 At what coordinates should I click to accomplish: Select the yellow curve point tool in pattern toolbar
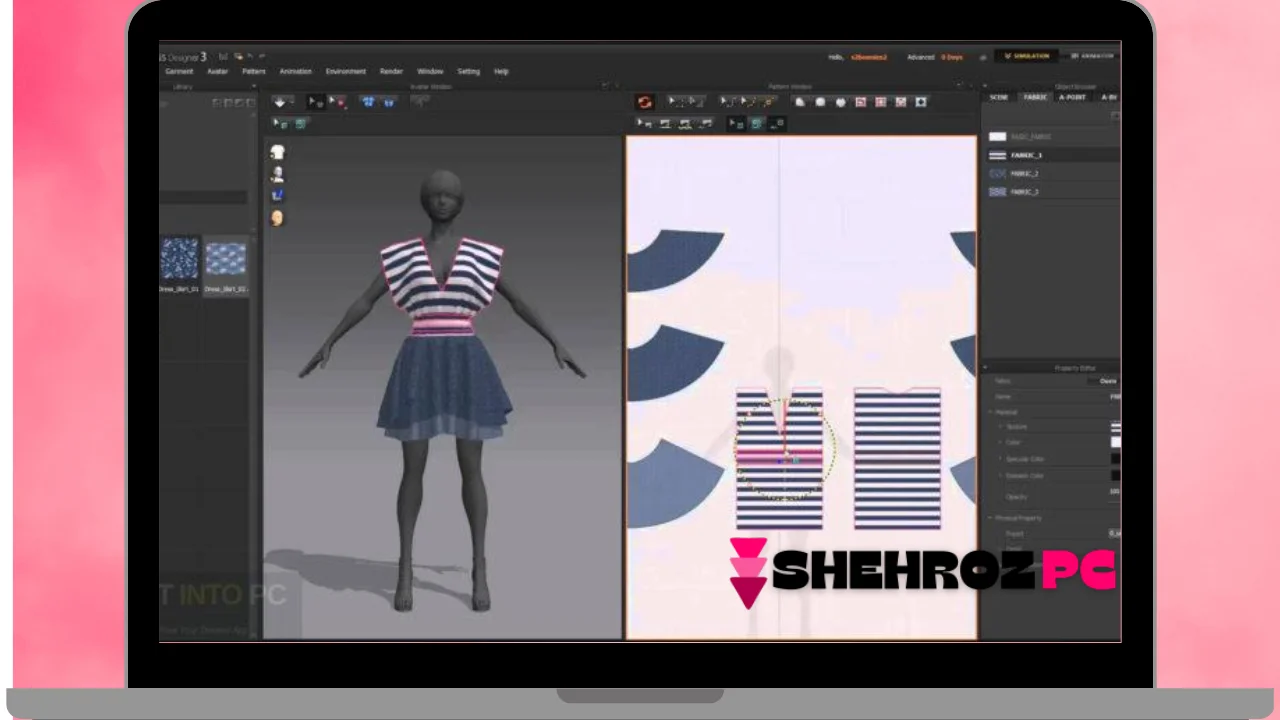769,102
